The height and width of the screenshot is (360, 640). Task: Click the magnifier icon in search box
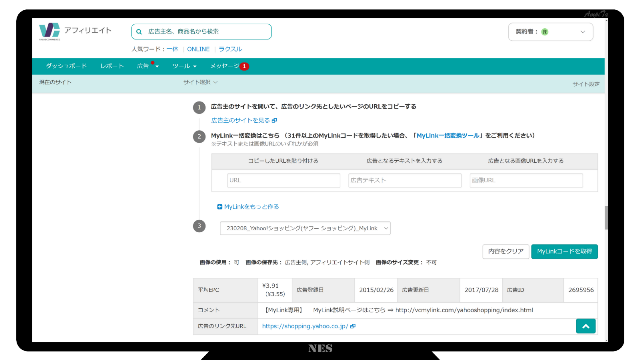coord(139,31)
